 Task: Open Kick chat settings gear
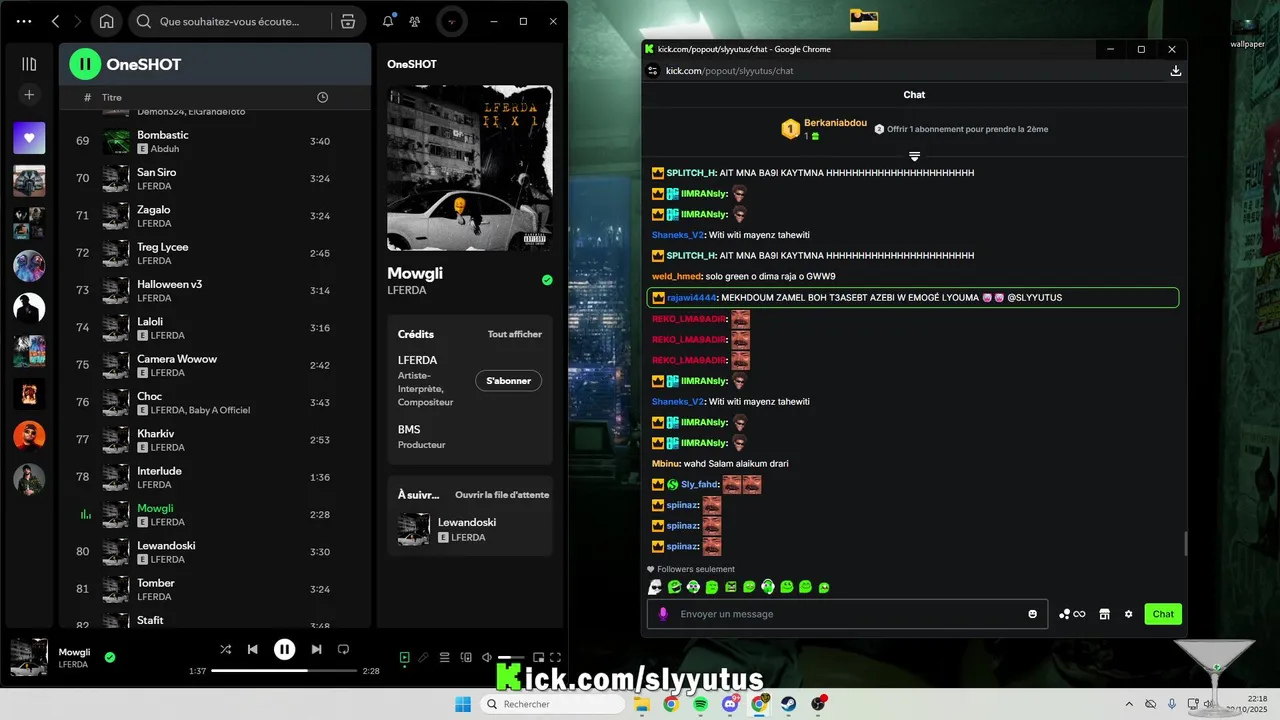click(1128, 614)
